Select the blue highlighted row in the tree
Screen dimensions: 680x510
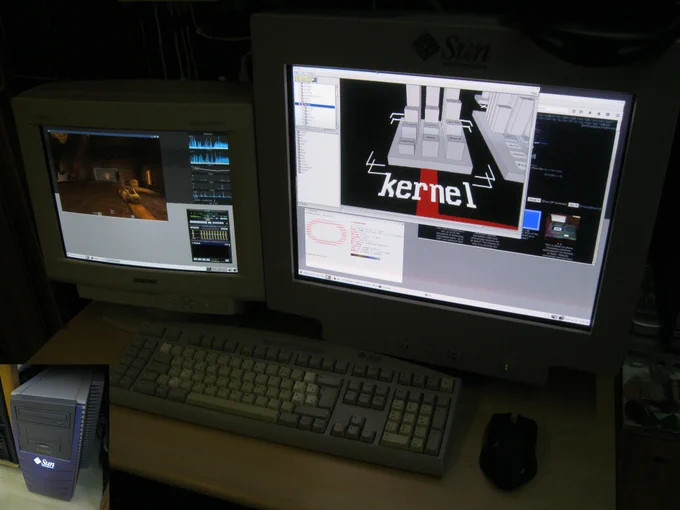(x=316, y=105)
